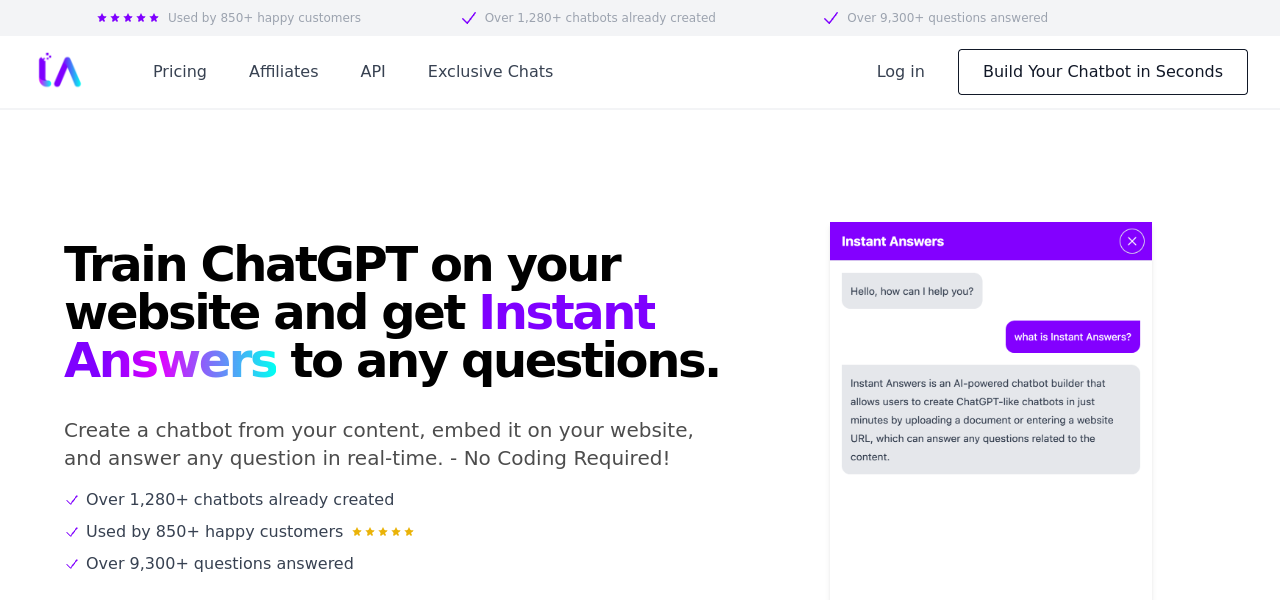Click the Instant Answers logo icon
The image size is (1280, 600).
60,71
